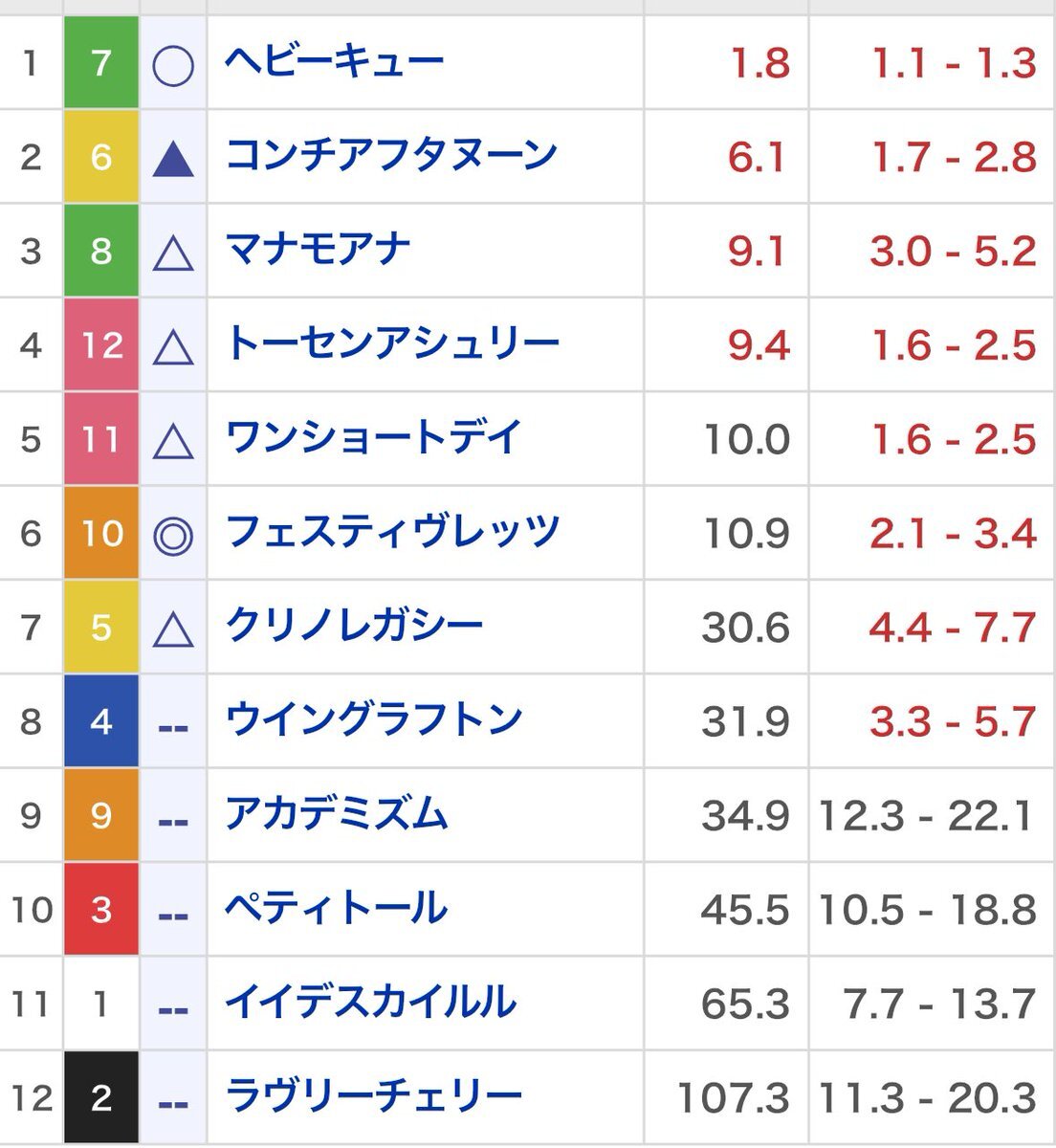Click place odds 12.3 - 22.1
Screen dimensions: 1056x1148
coord(926,816)
